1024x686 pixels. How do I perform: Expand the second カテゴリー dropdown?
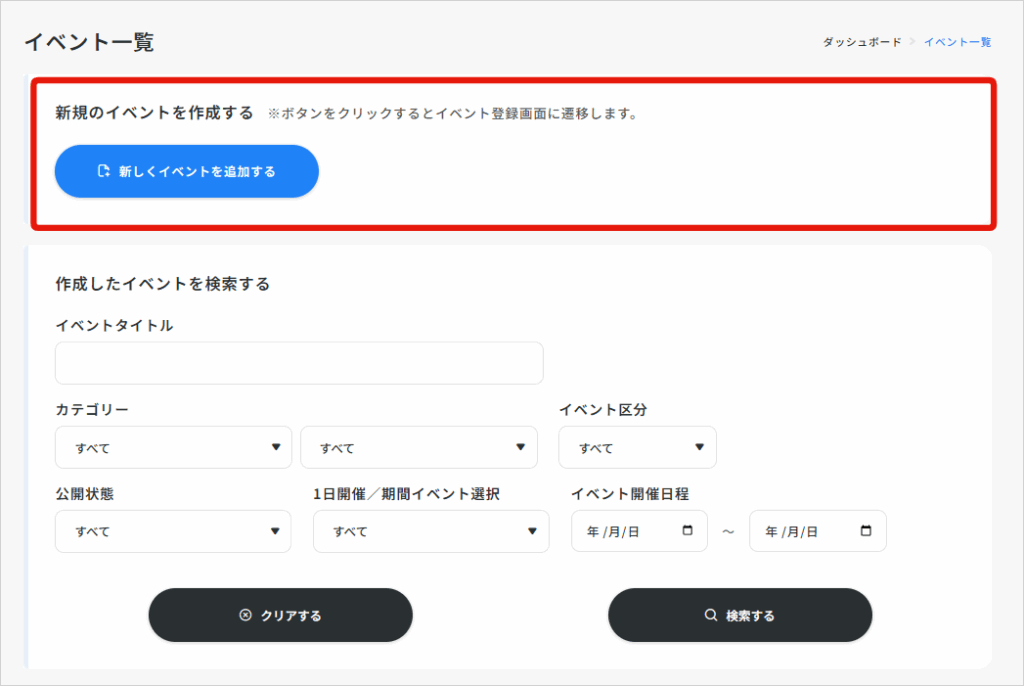pyautogui.click(x=418, y=447)
